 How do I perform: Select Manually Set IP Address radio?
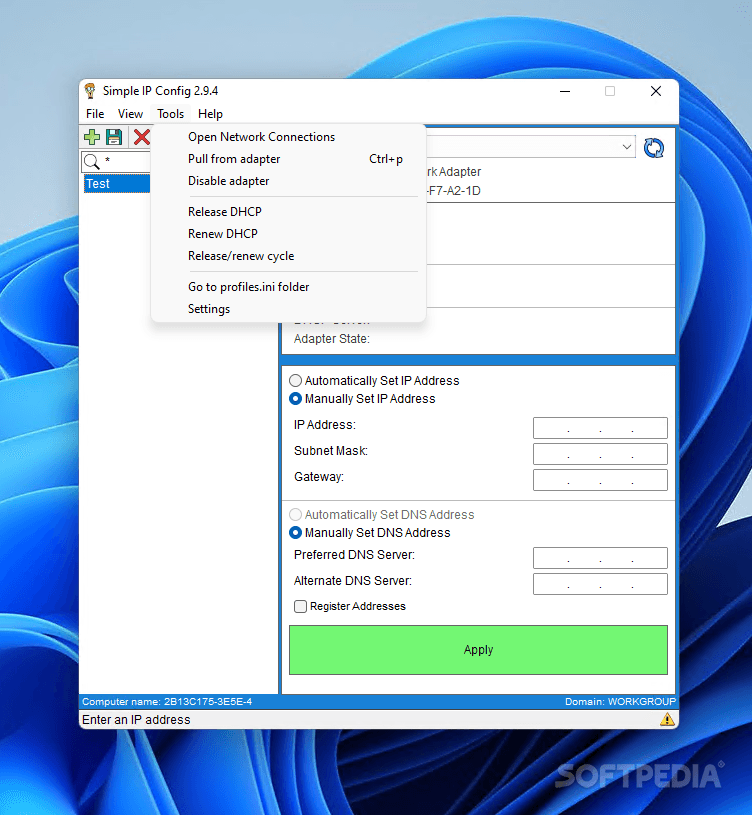pos(295,399)
